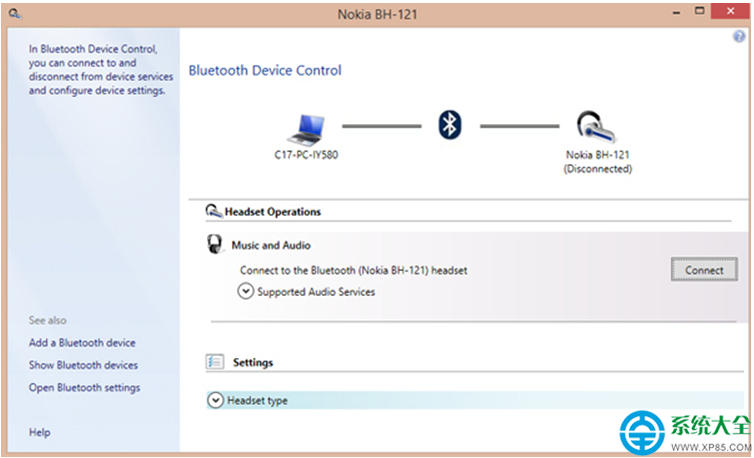Open Show Bluetooth devices link
Image resolution: width=754 pixels, height=458 pixels.
coord(83,365)
